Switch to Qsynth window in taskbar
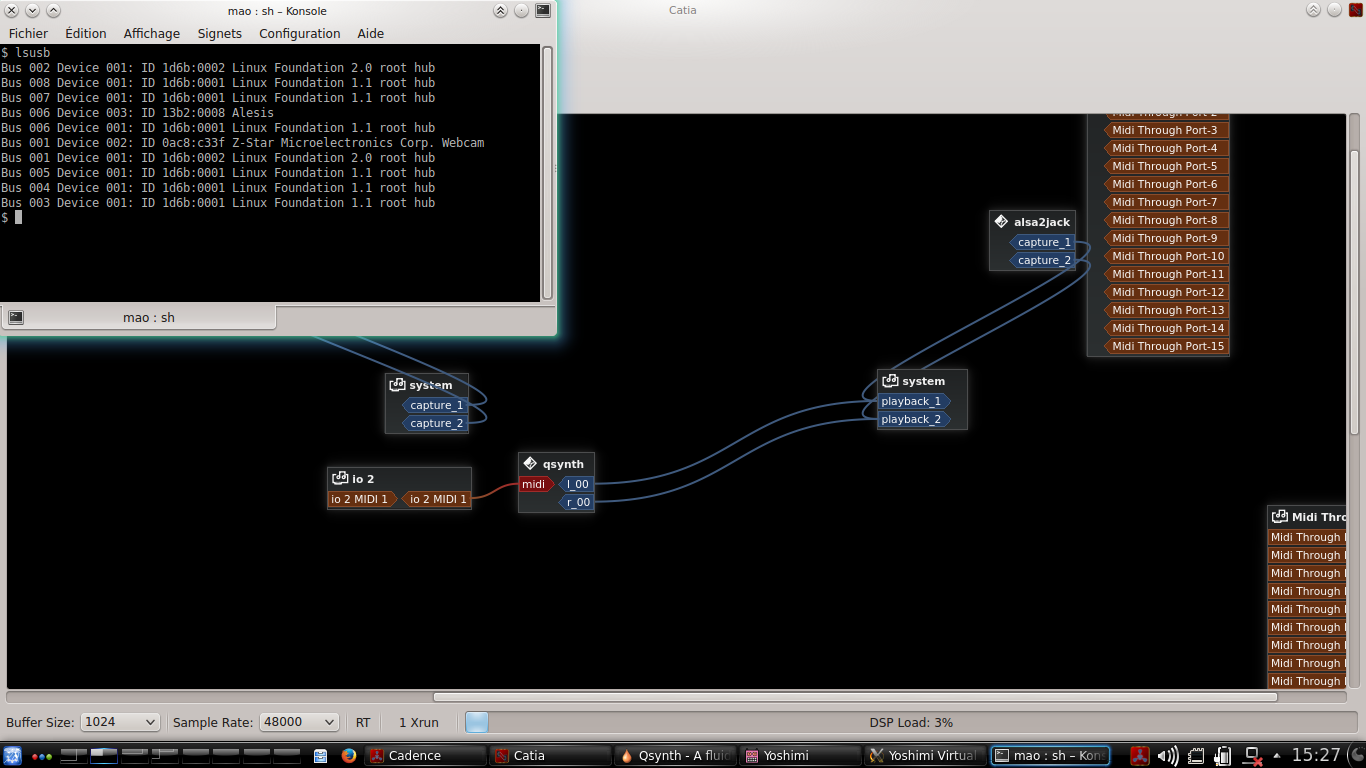 coord(675,756)
